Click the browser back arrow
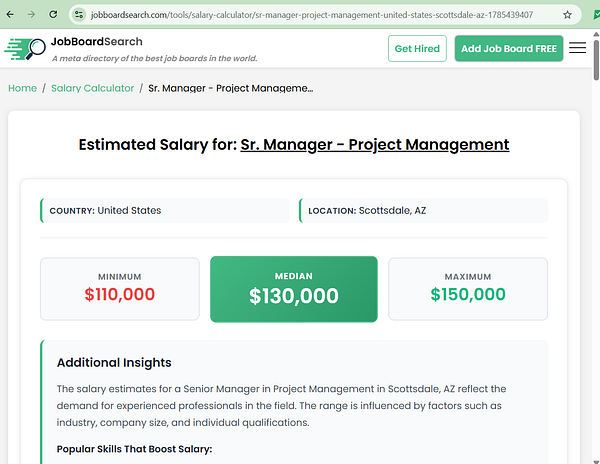The image size is (600, 464). tap(10, 15)
